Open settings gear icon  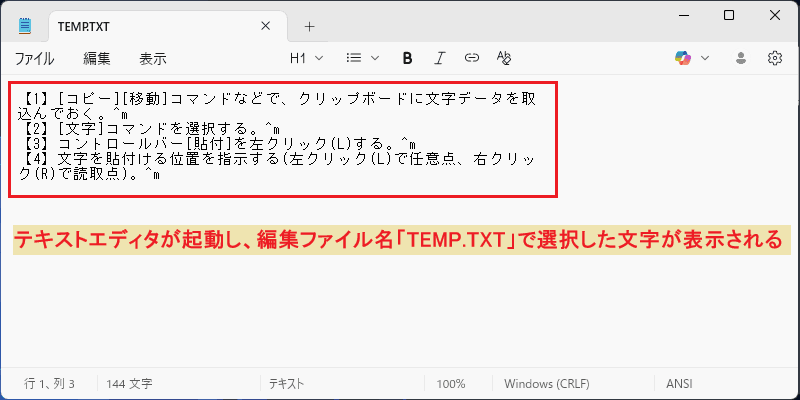[x=774, y=58]
